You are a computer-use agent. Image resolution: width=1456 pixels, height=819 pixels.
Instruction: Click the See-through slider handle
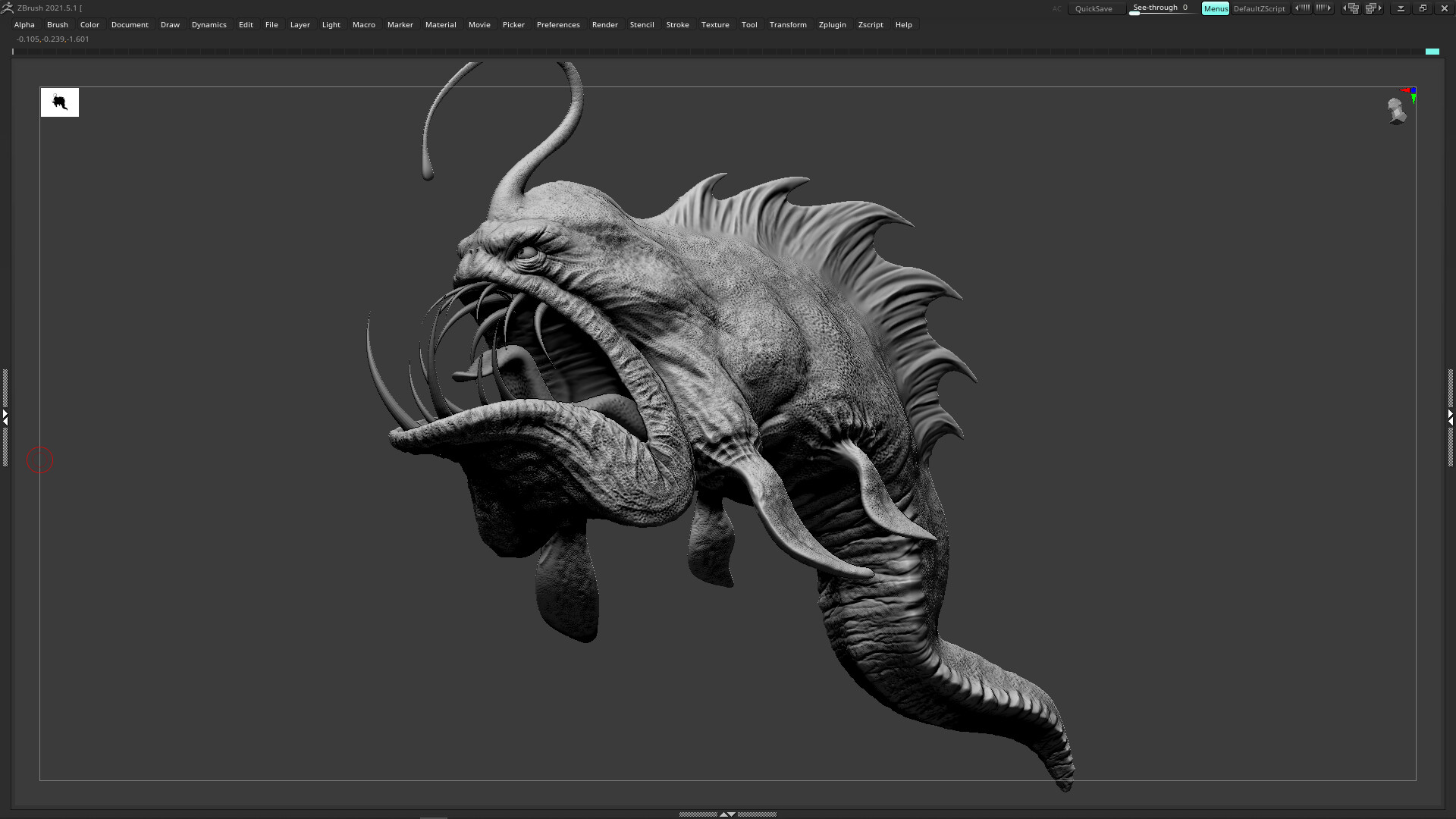click(x=1134, y=13)
